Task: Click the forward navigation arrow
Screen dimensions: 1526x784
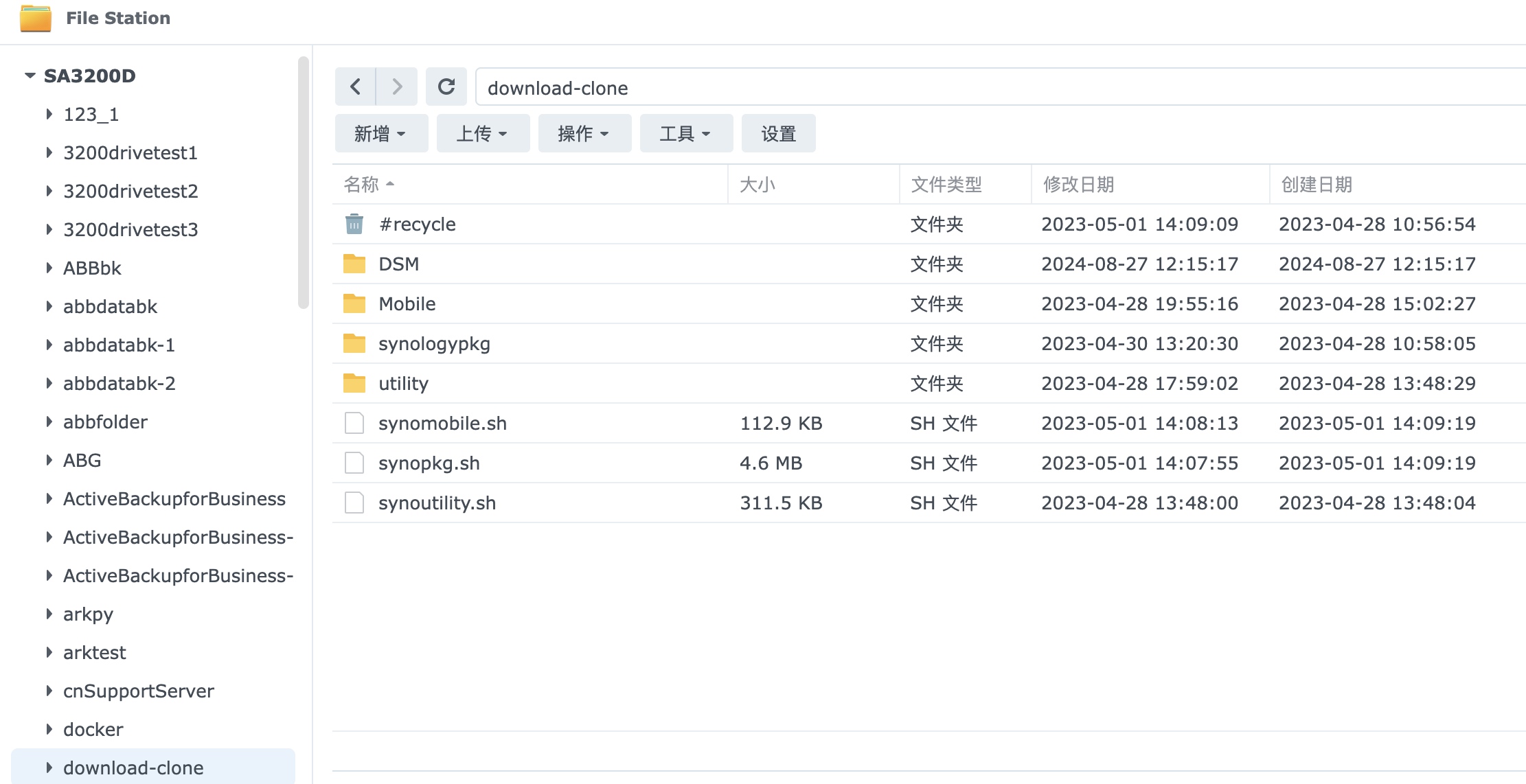Action: tap(397, 87)
